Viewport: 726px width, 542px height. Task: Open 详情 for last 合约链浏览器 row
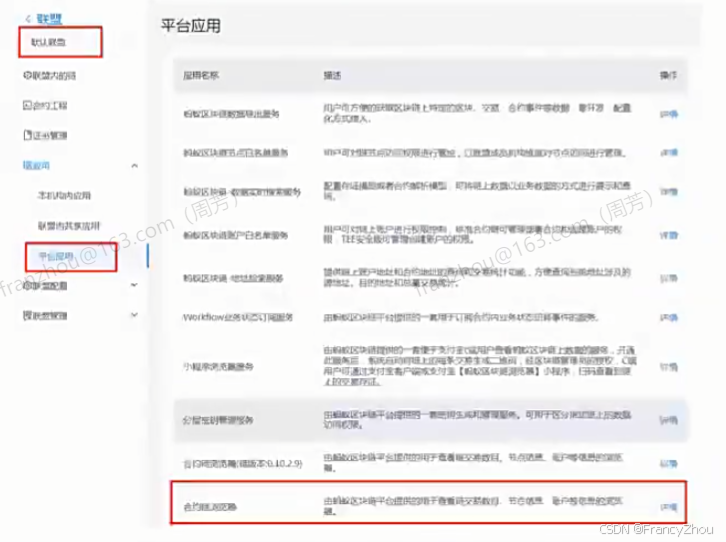[x=669, y=507]
